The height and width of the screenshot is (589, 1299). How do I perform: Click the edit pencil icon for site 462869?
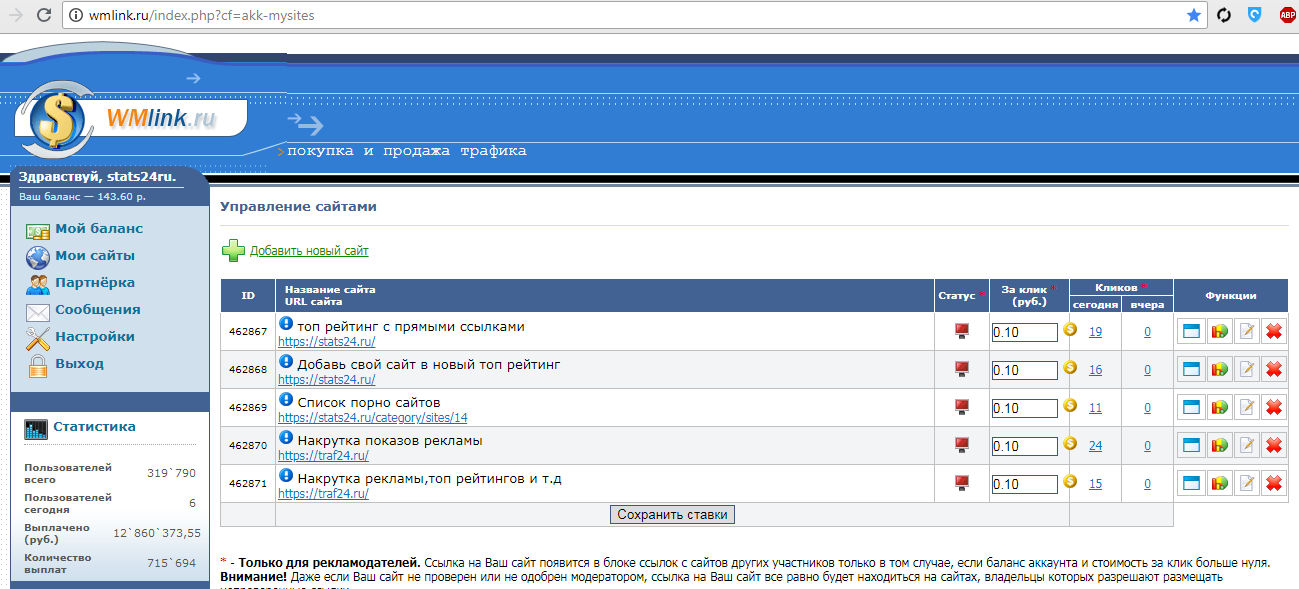(1246, 408)
